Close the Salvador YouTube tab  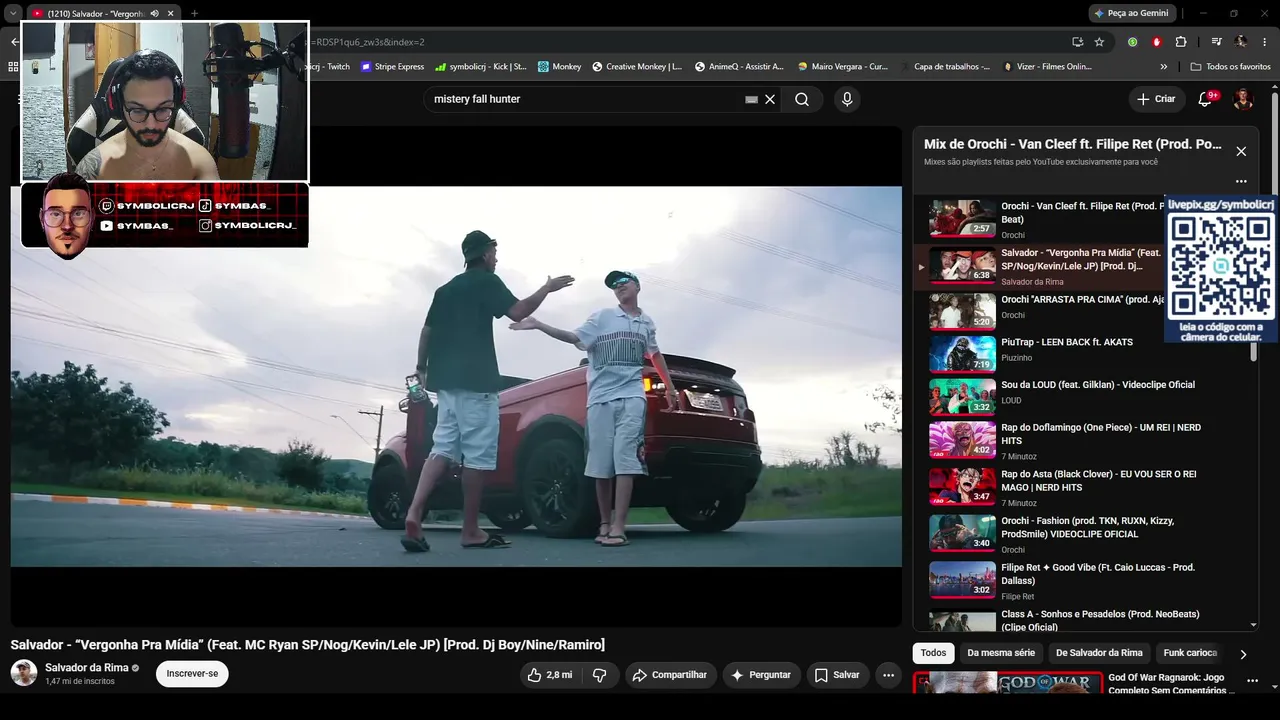[171, 13]
